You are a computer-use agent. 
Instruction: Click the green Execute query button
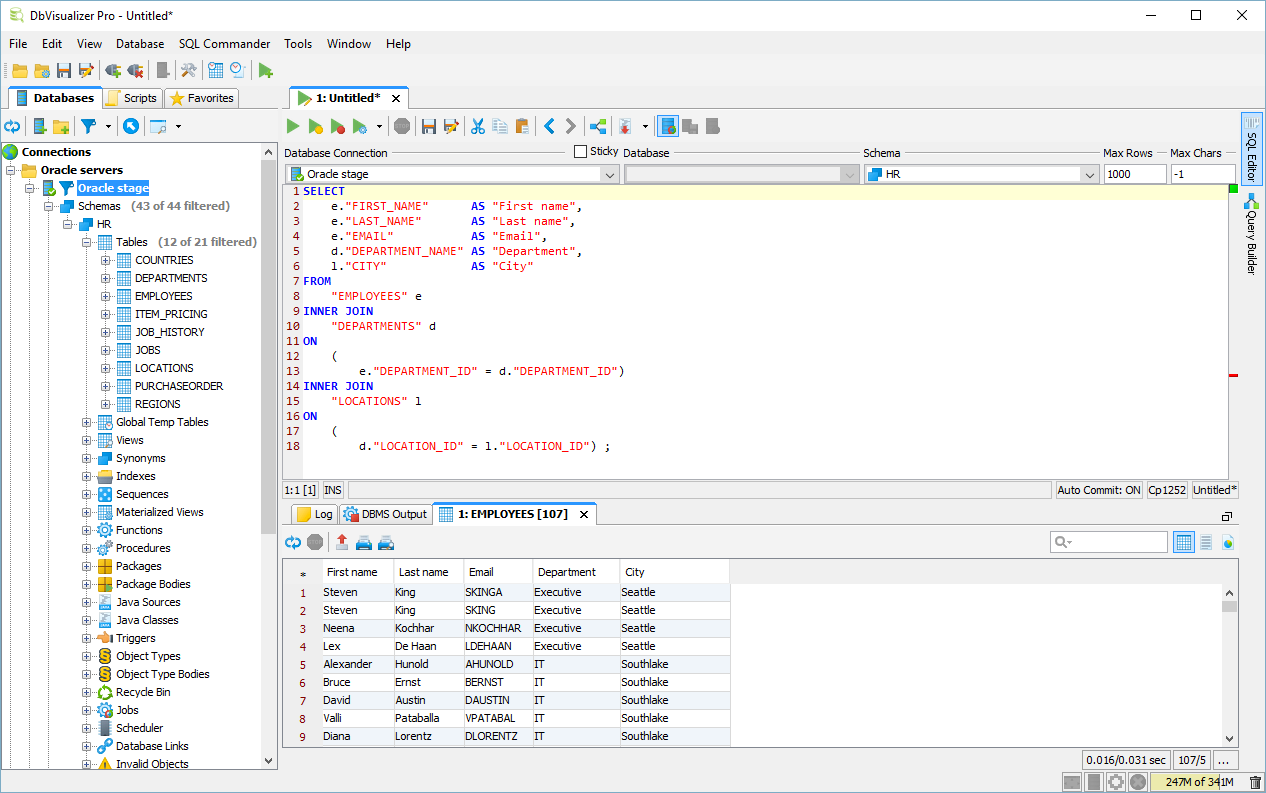click(293, 126)
